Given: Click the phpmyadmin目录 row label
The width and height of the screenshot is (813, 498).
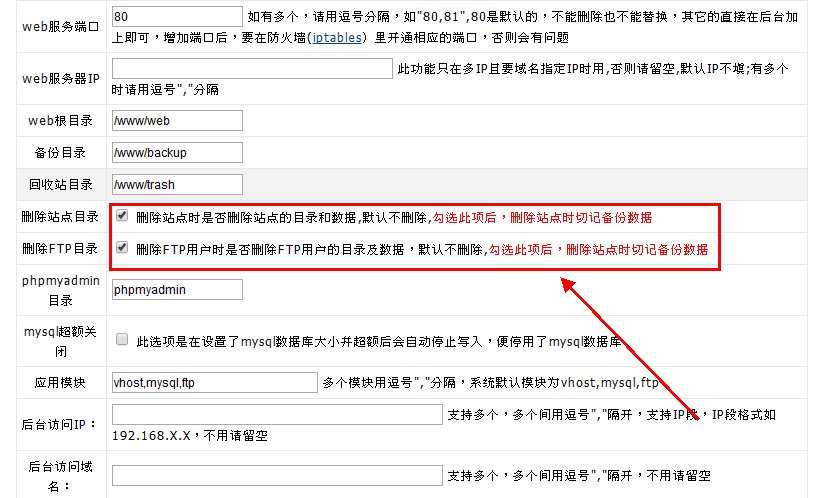Looking at the screenshot, I should (59, 290).
